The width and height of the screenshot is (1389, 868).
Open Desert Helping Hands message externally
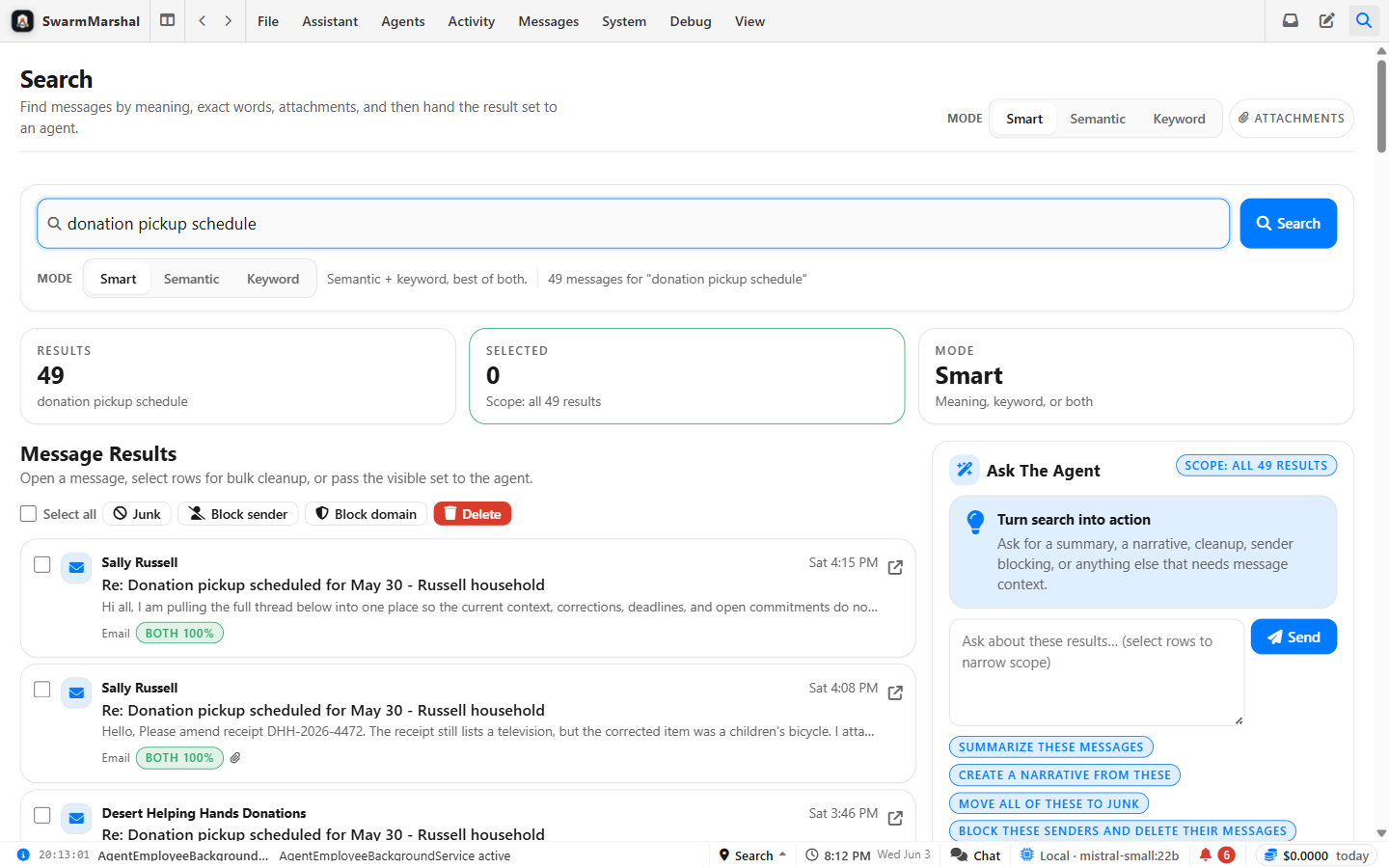(x=895, y=818)
